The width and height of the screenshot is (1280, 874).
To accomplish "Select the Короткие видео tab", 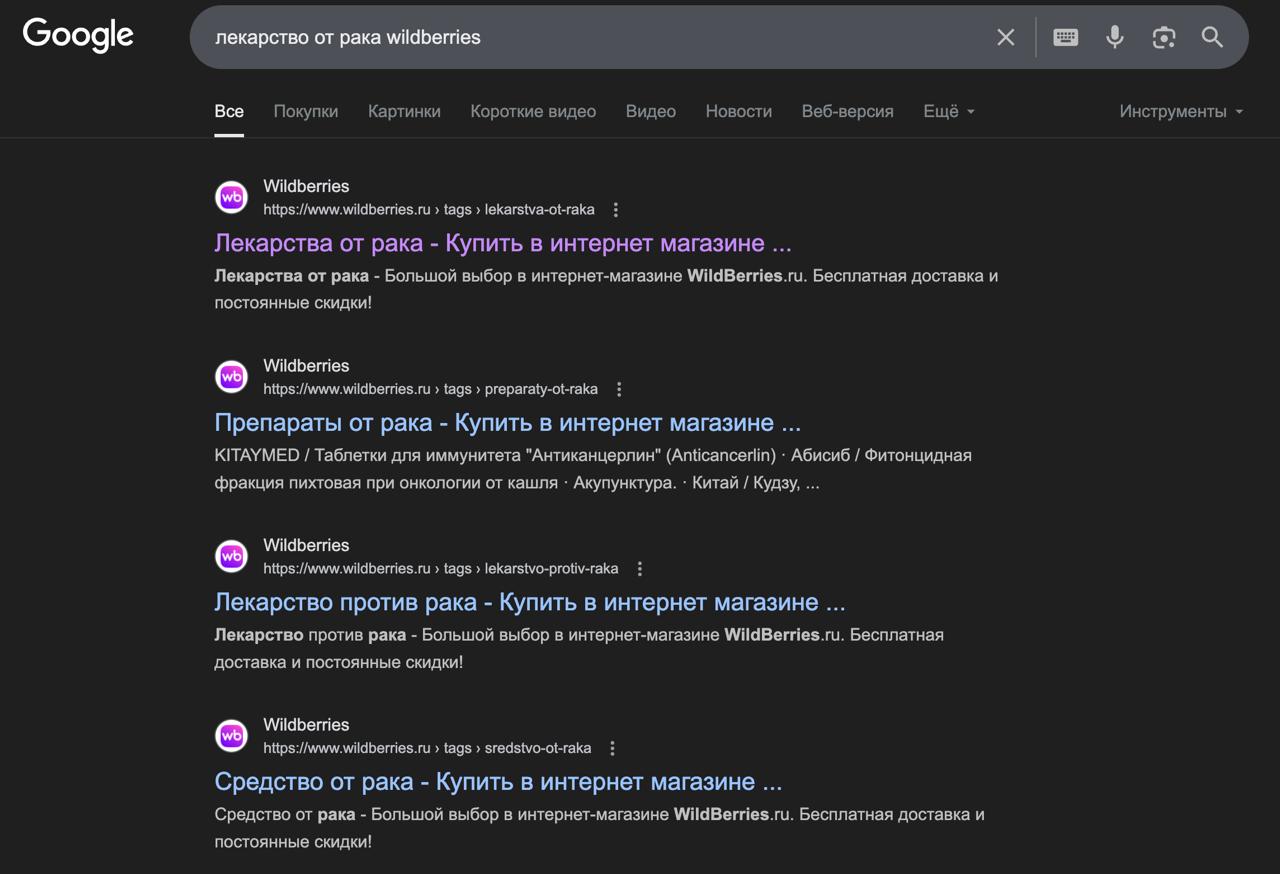I will tap(533, 111).
